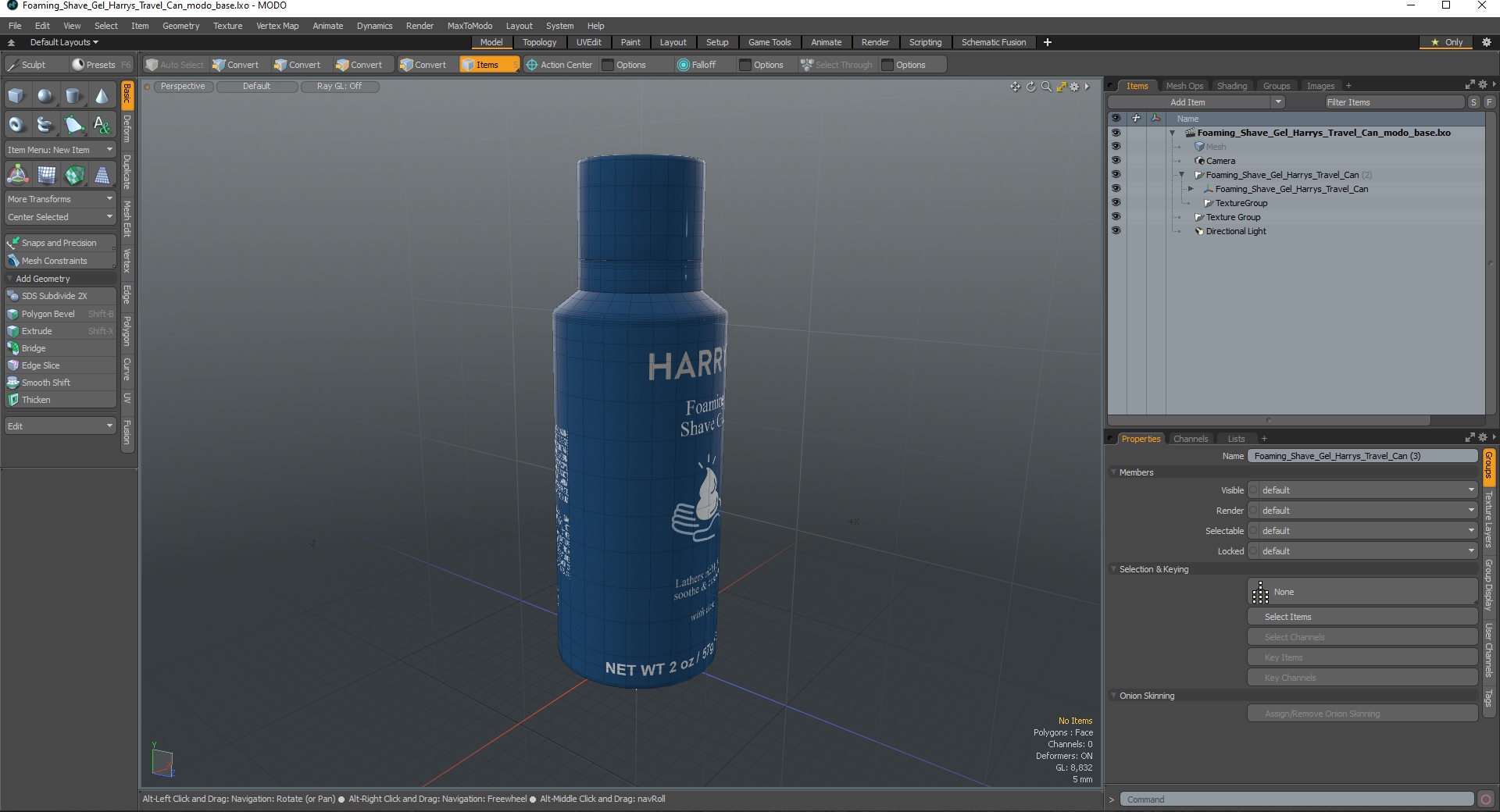Open More Transforms dropdown
Image resolution: width=1500 pixels, height=812 pixels.
(60, 199)
